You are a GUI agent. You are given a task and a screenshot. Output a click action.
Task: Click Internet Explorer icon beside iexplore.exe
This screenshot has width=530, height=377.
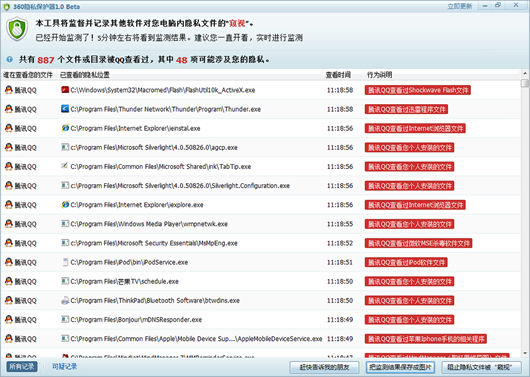click(65, 205)
